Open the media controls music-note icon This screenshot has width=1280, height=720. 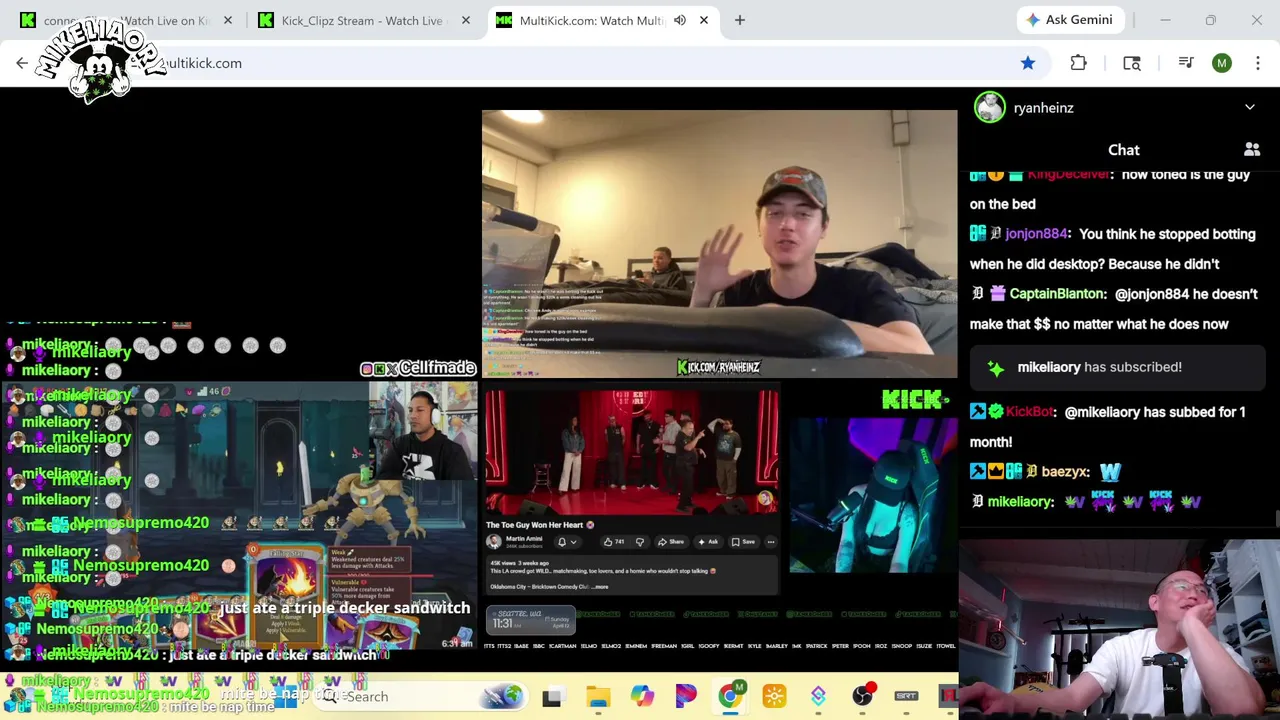[x=1186, y=63]
